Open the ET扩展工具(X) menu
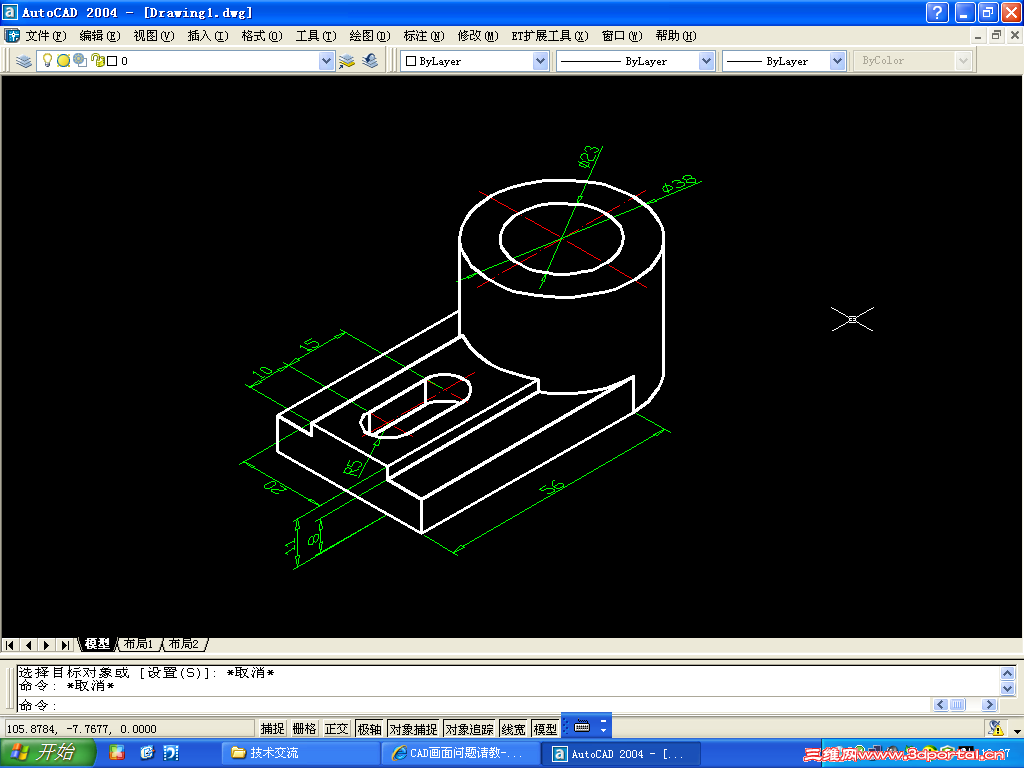The width and height of the screenshot is (1024, 768). [x=550, y=36]
